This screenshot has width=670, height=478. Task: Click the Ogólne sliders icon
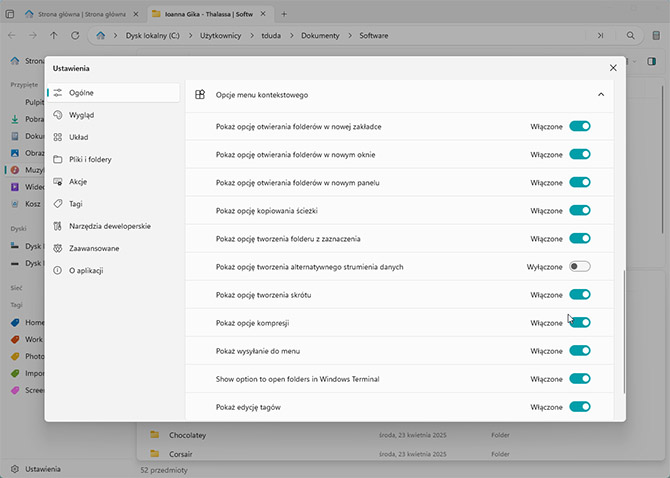[x=58, y=93]
